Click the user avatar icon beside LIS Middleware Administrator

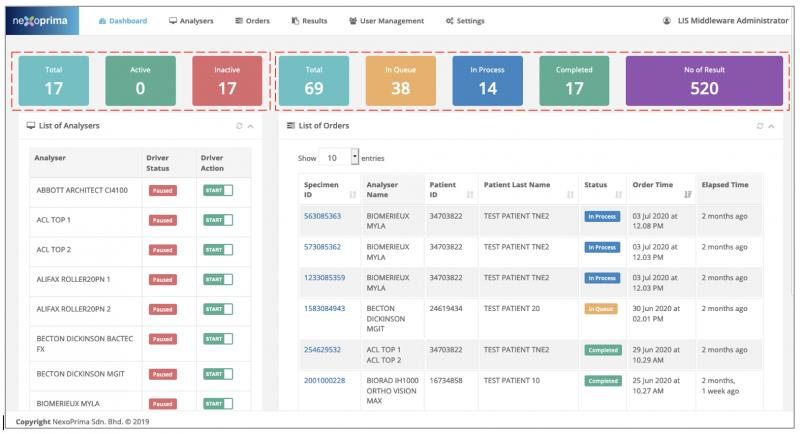coord(667,21)
